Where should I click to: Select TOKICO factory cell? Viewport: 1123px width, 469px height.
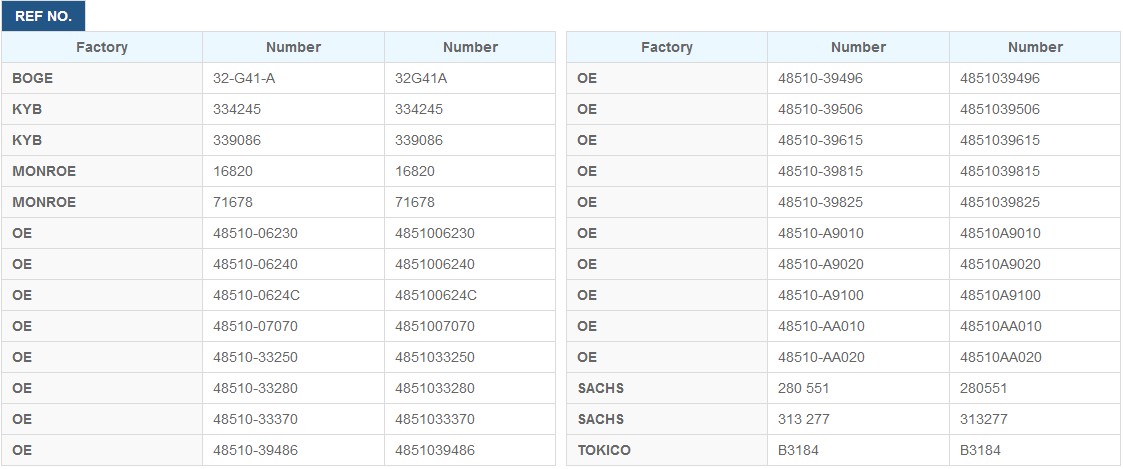coord(667,450)
